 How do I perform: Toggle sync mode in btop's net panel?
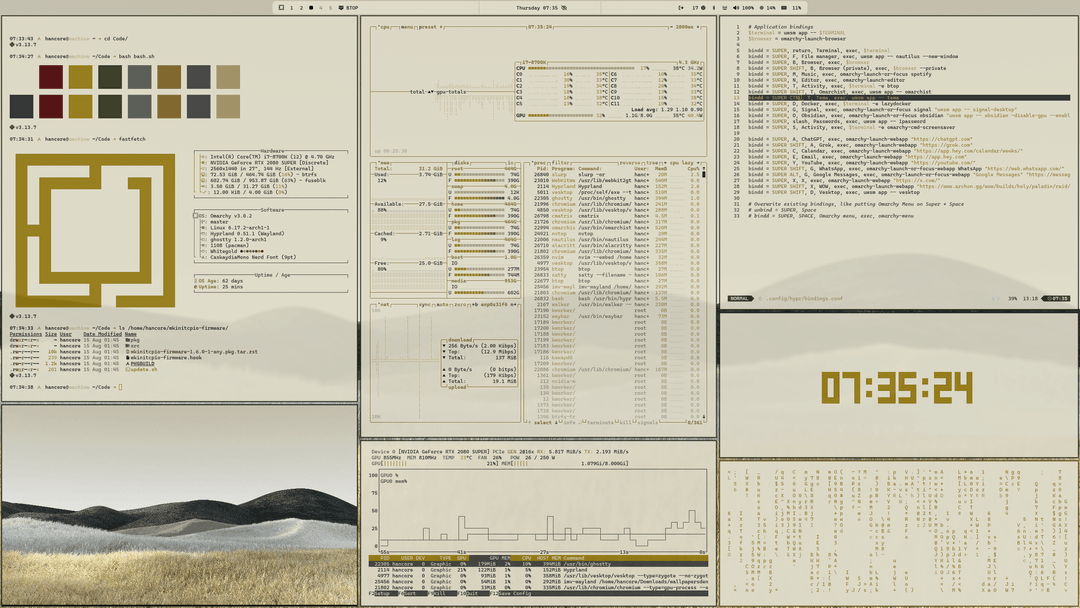click(424, 304)
